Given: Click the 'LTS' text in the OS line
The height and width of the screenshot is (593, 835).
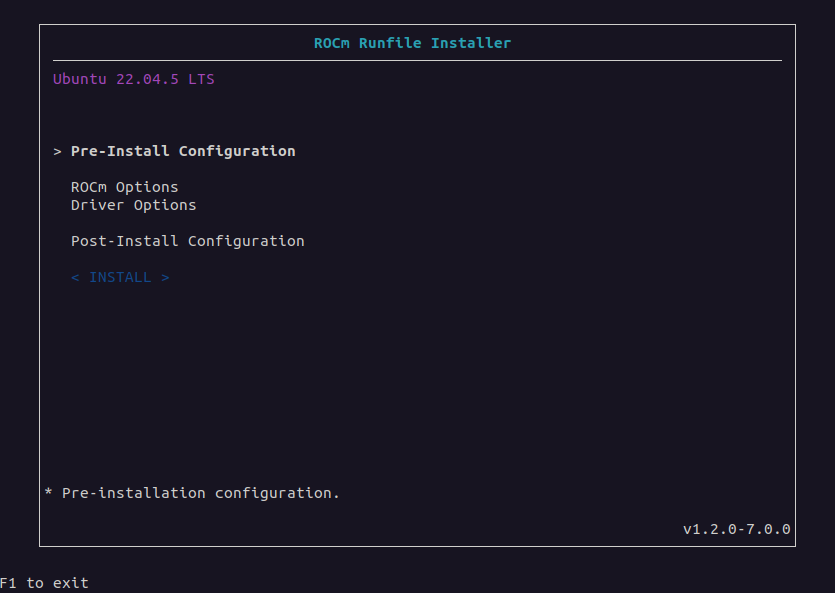Looking at the screenshot, I should pos(201,79).
